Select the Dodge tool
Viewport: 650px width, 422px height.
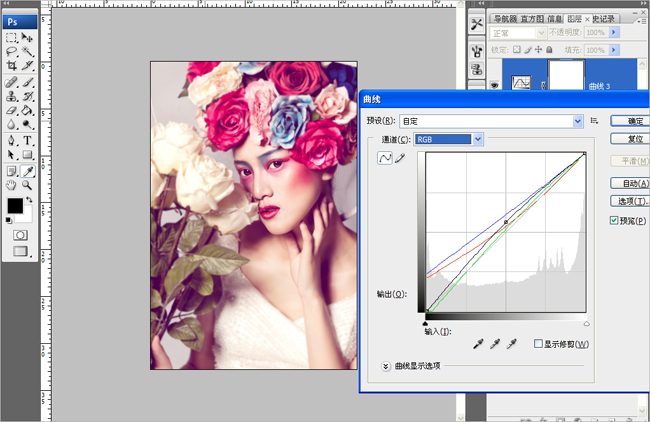(27, 124)
